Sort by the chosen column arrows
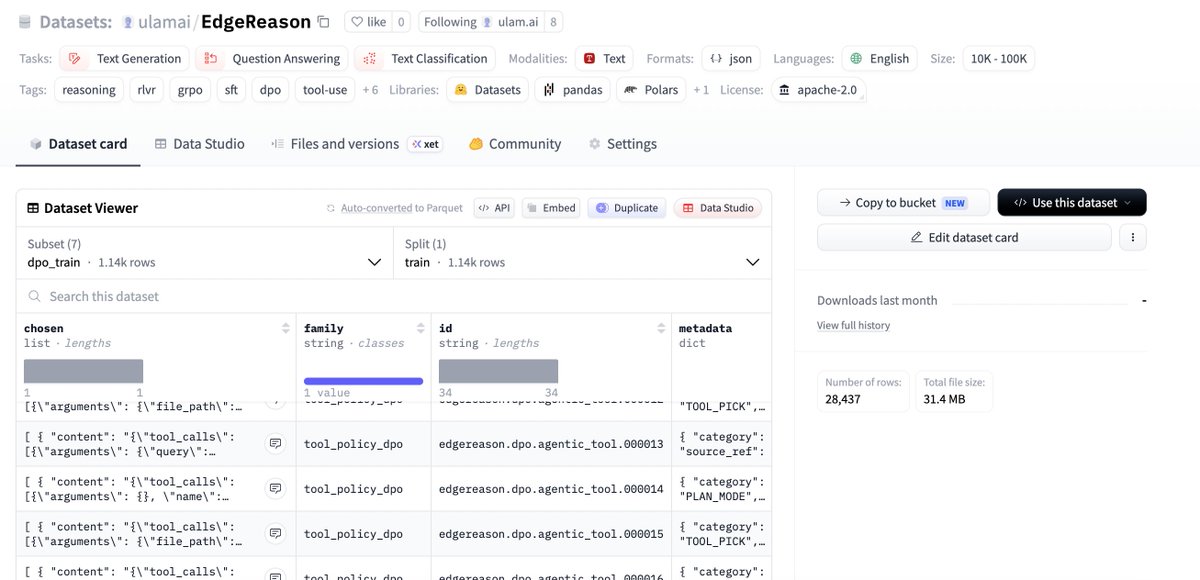This screenshot has height=580, width=1200. point(286,328)
